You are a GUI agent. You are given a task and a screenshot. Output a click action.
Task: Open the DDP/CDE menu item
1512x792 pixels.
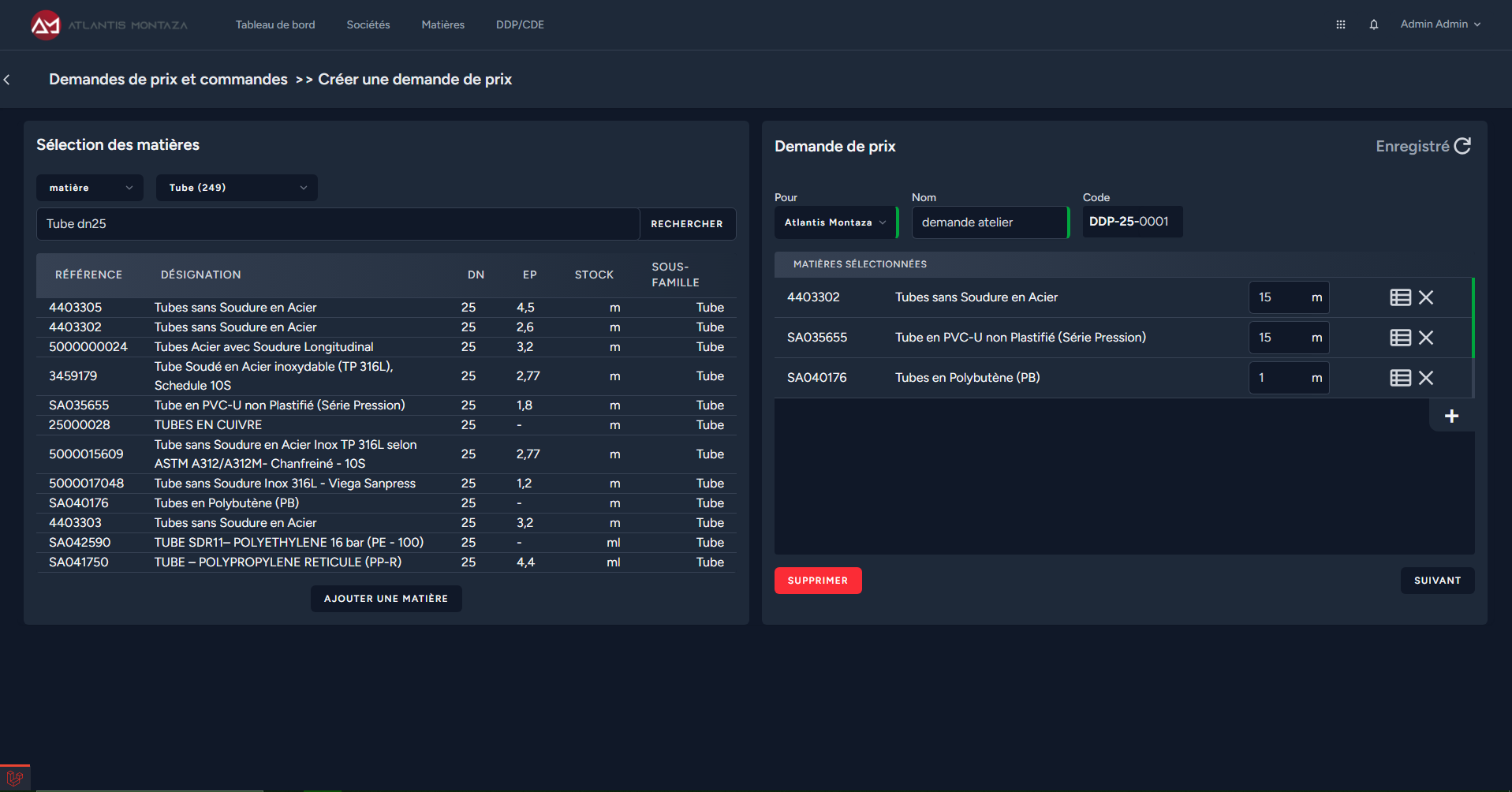click(520, 25)
